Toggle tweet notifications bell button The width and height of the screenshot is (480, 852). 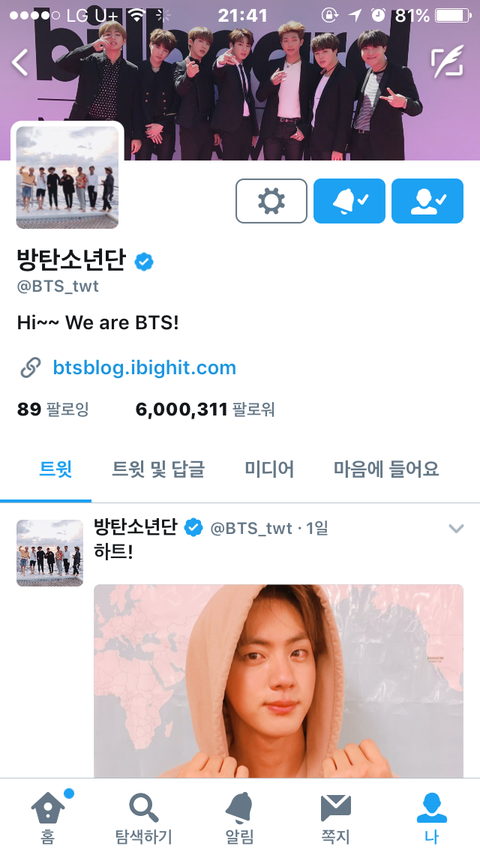point(350,201)
